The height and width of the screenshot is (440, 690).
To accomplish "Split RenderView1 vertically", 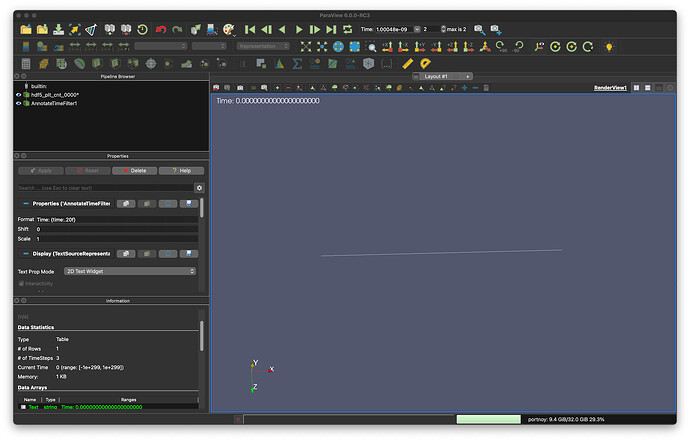I will point(647,88).
